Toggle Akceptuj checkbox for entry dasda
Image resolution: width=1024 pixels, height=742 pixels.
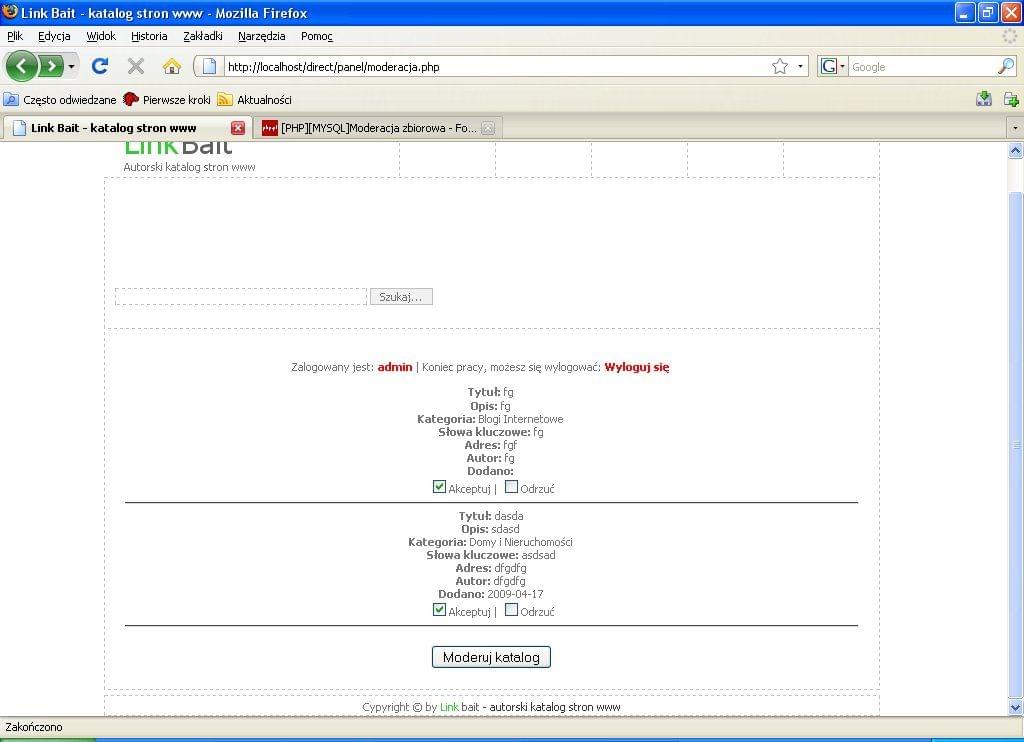[x=439, y=609]
